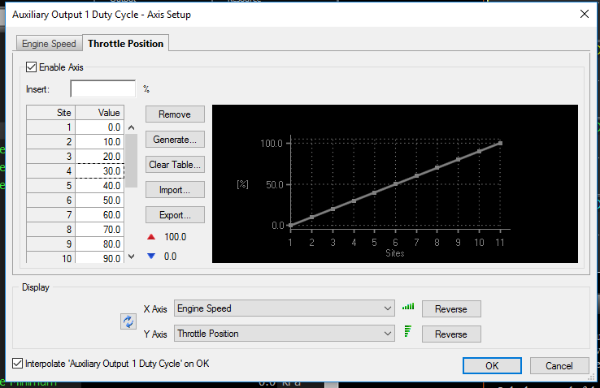
Task: Click the blue minimum value triangle icon
Action: pos(151,256)
